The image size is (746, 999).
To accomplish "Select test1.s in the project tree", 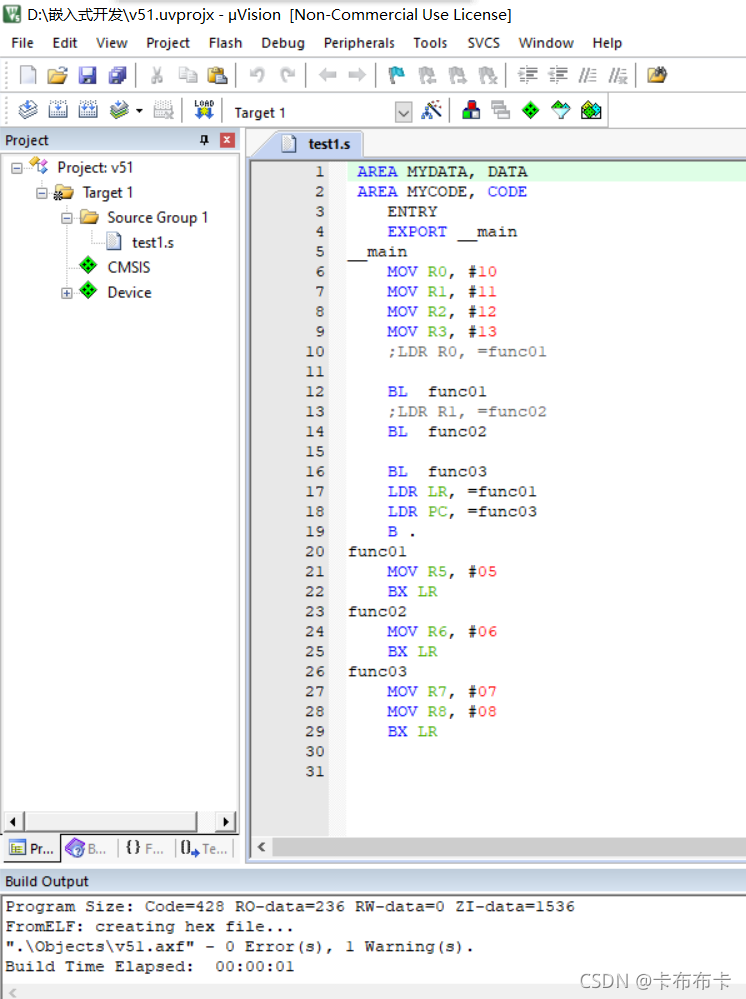I will 152,243.
